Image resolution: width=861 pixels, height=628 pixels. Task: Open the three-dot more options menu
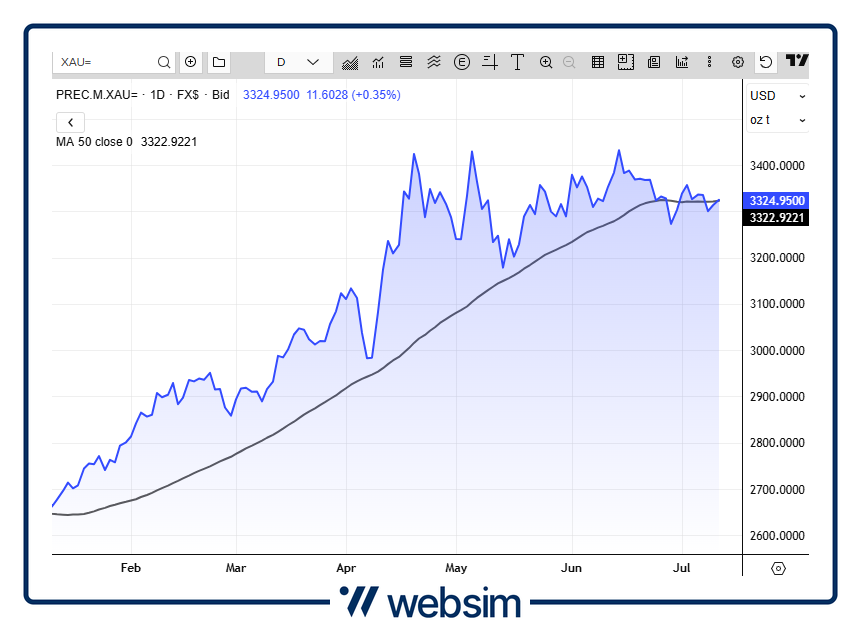click(x=709, y=62)
